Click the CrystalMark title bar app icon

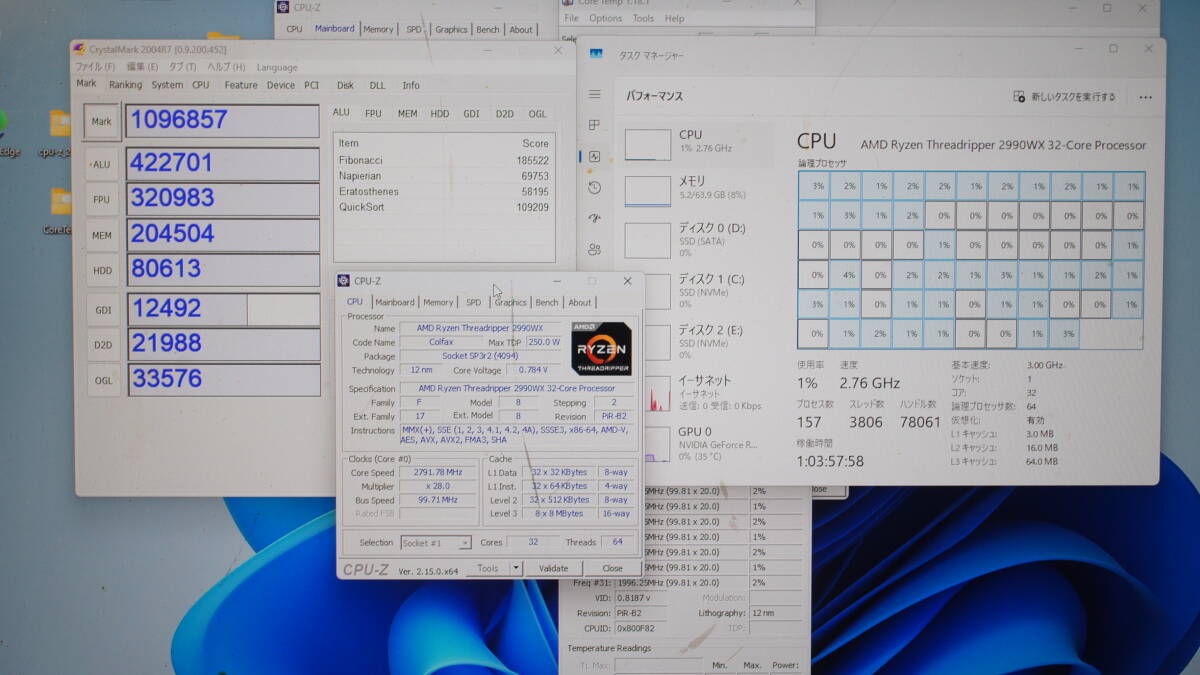(80, 49)
